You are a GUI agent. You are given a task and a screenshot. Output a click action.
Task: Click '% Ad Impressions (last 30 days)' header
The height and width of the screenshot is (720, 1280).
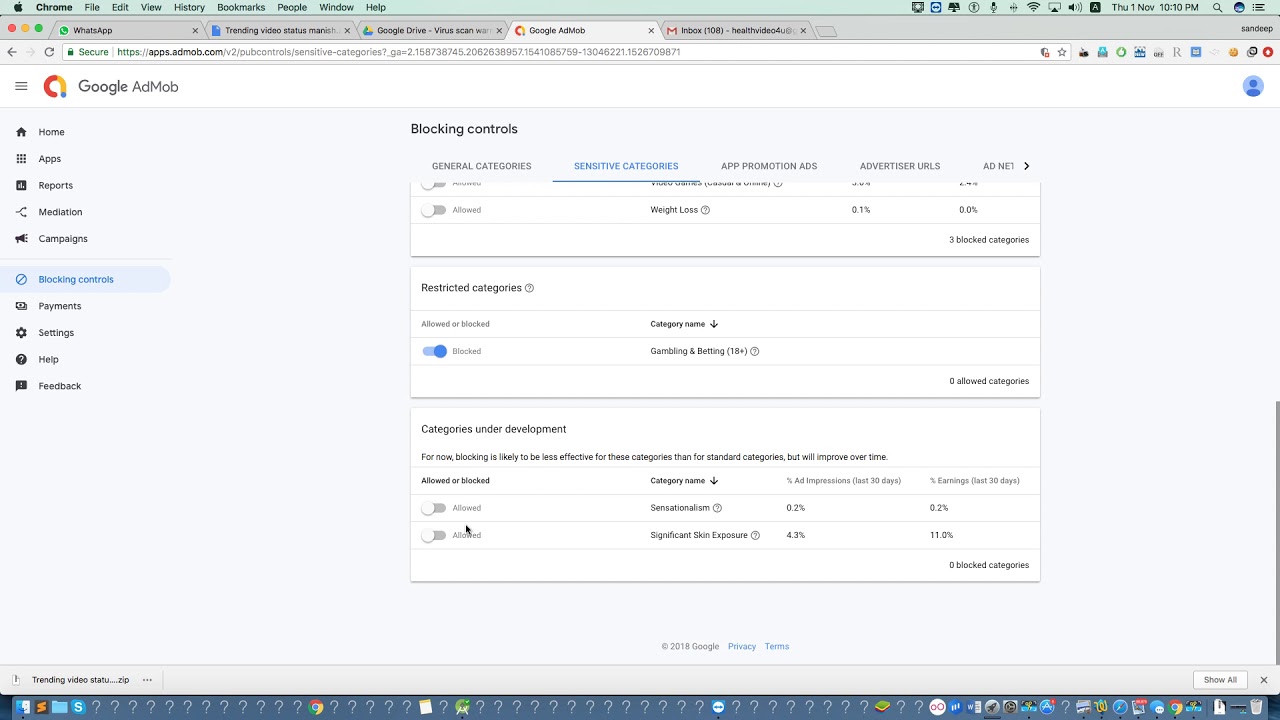click(x=844, y=481)
